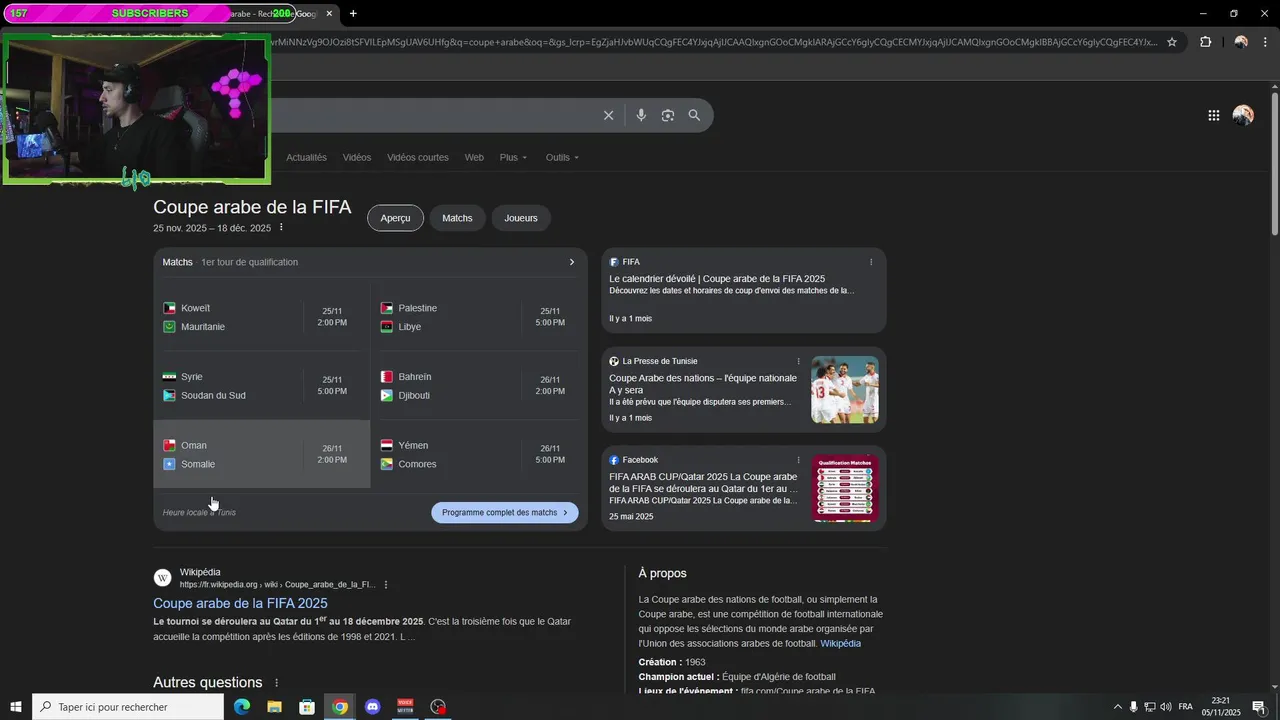Screen dimensions: 1280x720
Task: Switch to the Vidéos search tab
Action: point(356,157)
